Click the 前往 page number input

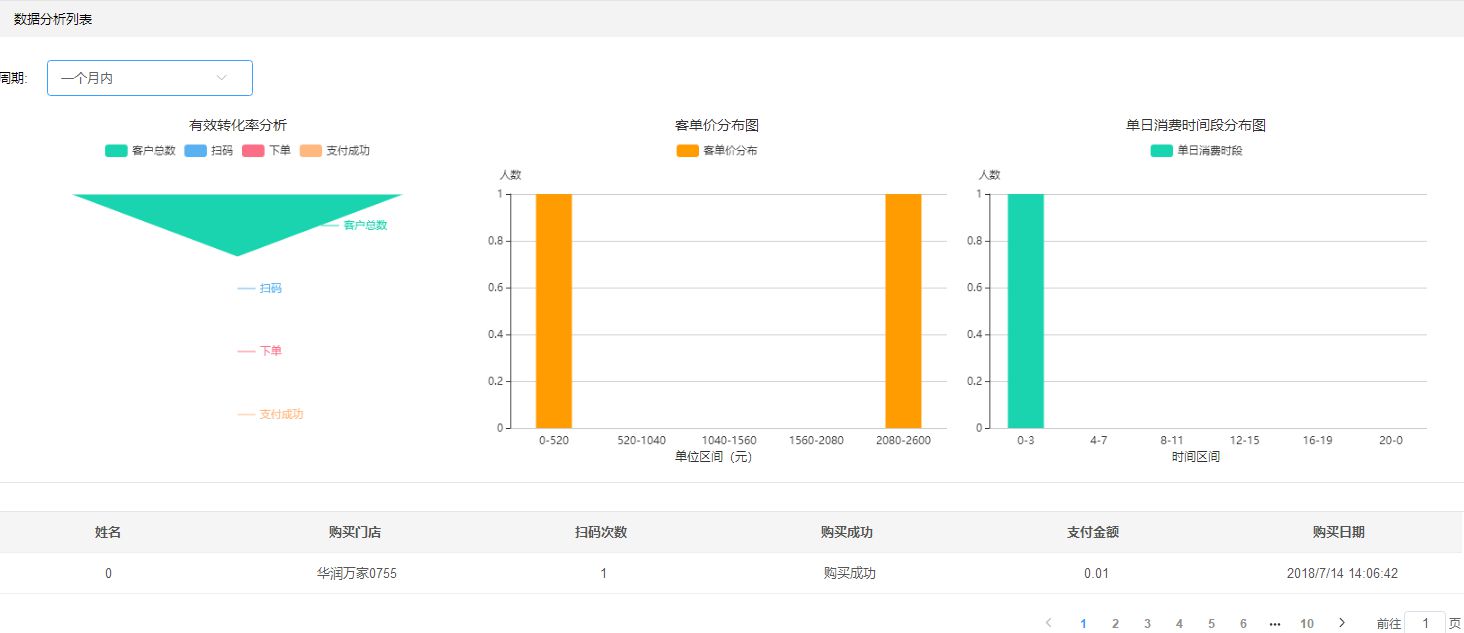click(1424, 623)
